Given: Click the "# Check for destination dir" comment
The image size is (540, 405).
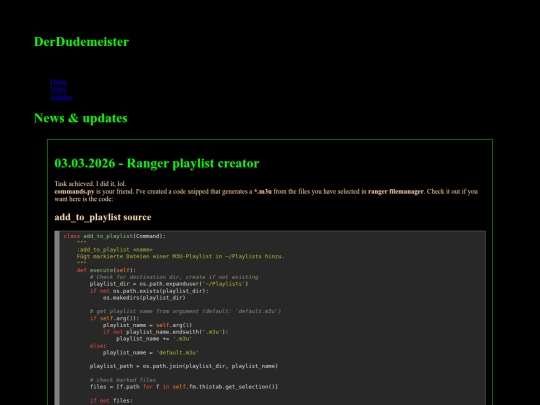Looking at the screenshot, I should coord(174,277).
